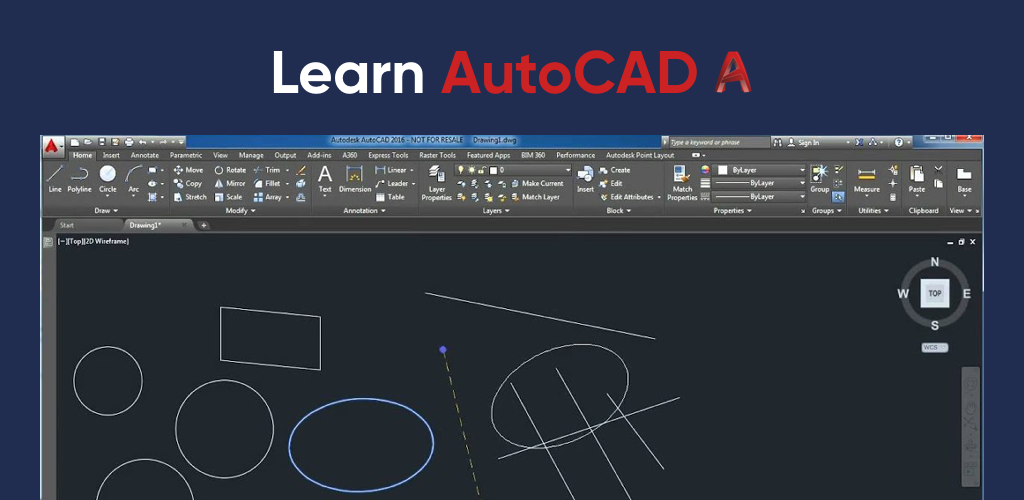Viewport: 1024px width, 500px height.
Task: Open the Measure utility
Action: [x=867, y=180]
